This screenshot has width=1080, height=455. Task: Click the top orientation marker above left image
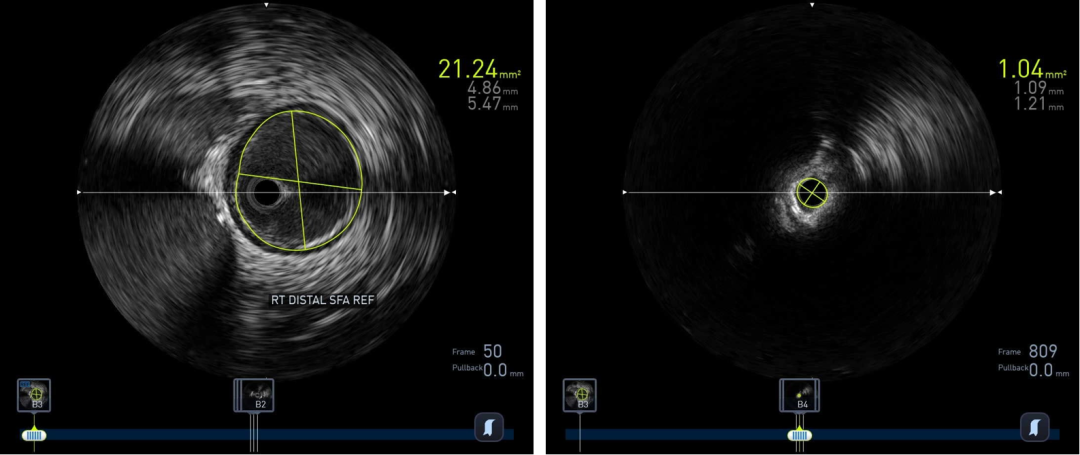click(265, 6)
